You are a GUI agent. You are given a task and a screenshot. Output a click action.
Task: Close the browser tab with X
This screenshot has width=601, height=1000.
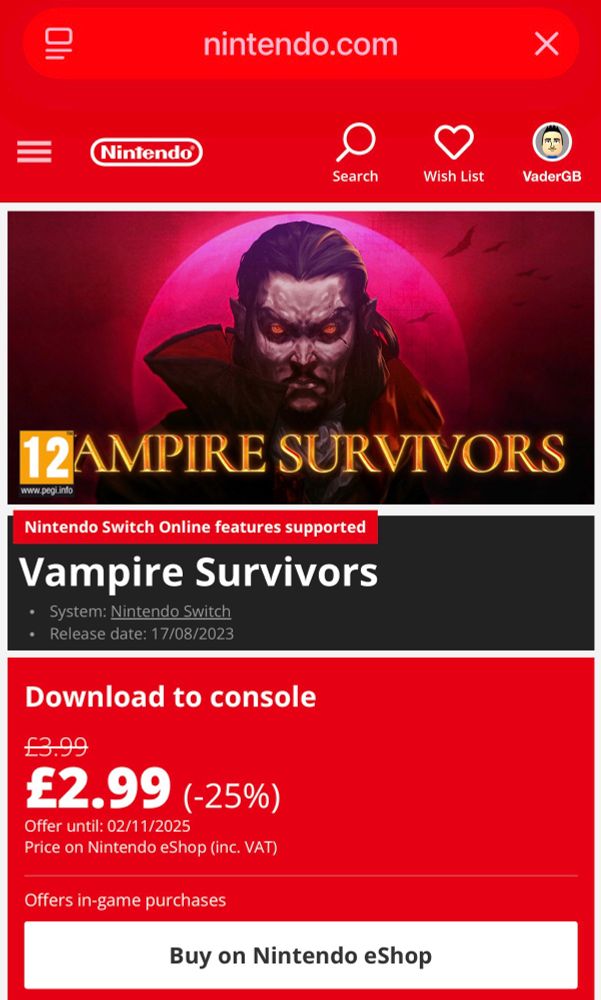546,44
